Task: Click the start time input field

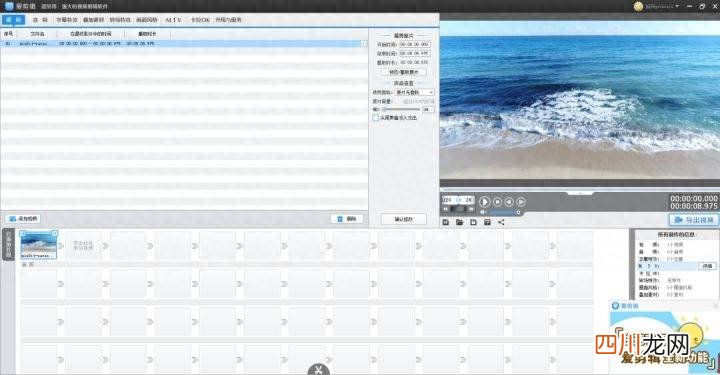Action: tap(414, 44)
